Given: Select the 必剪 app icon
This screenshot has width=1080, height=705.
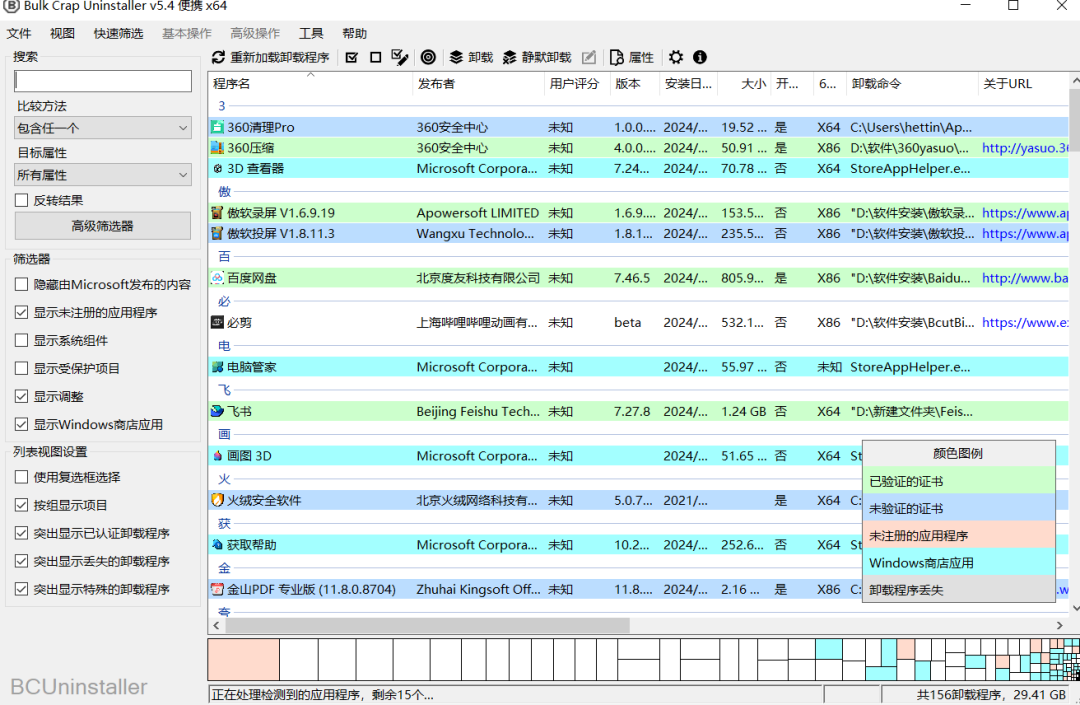Looking at the screenshot, I should (x=218, y=322).
